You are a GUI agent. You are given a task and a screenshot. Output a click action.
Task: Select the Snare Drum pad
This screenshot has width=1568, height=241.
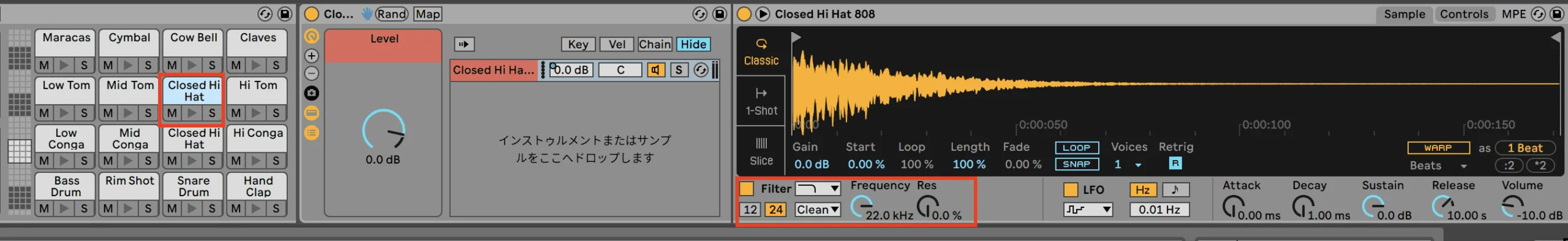click(x=194, y=186)
